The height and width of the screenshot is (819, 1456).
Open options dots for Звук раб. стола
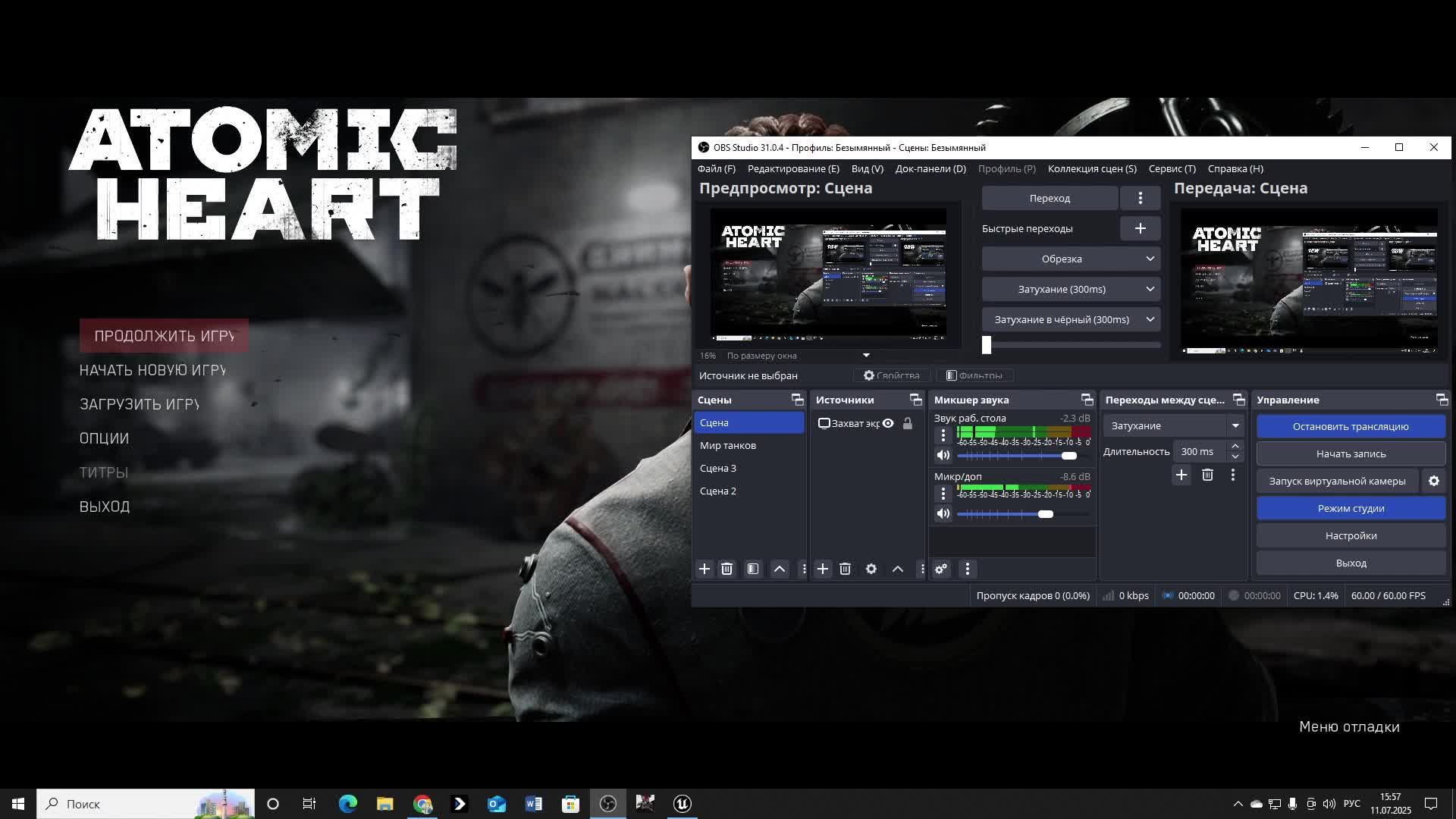[x=943, y=435]
